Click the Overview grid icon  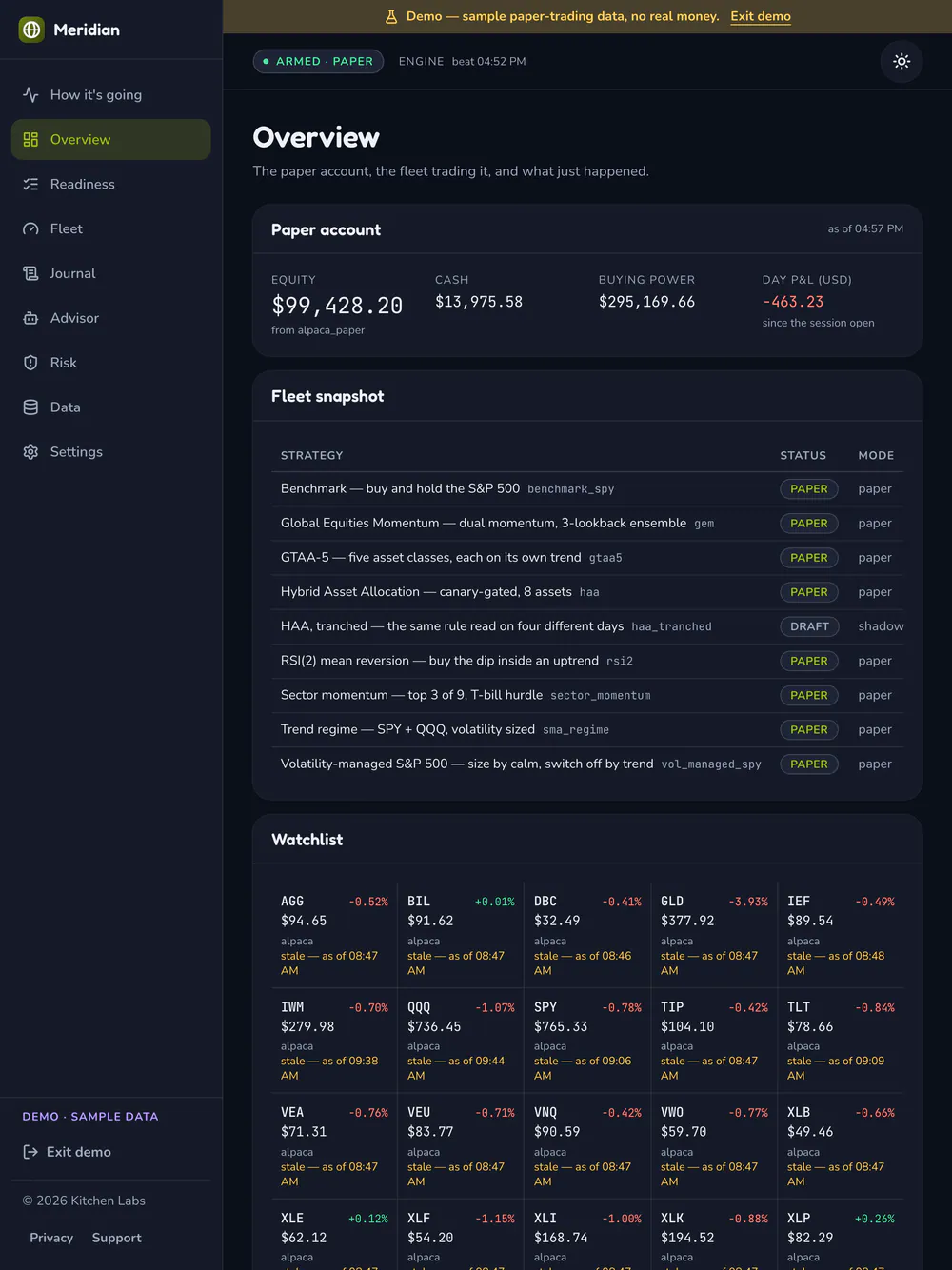point(30,140)
